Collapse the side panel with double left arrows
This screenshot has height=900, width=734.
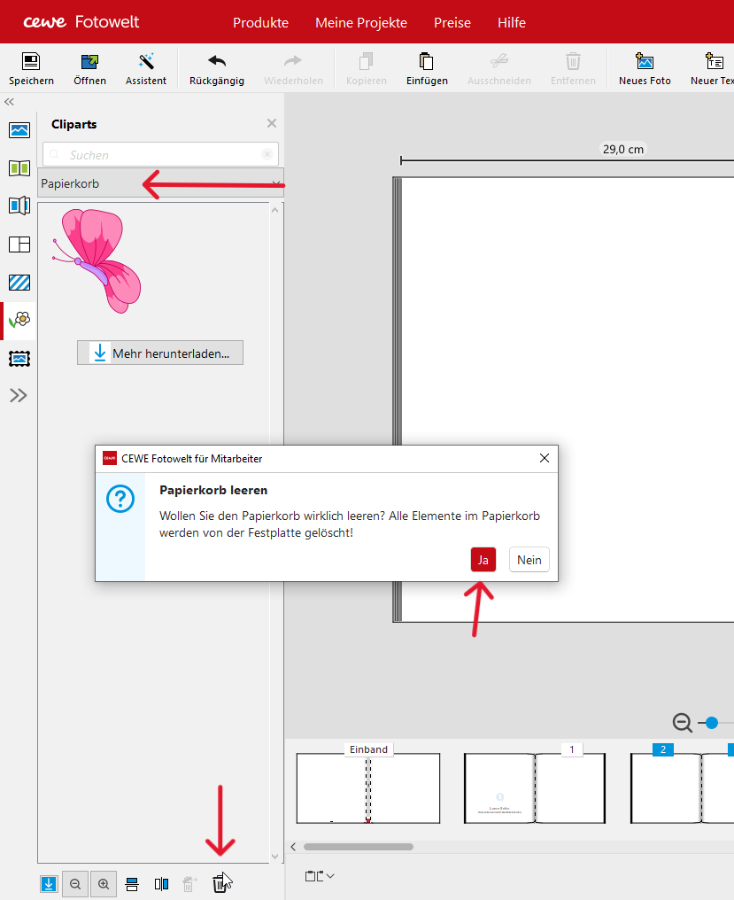pos(9,102)
